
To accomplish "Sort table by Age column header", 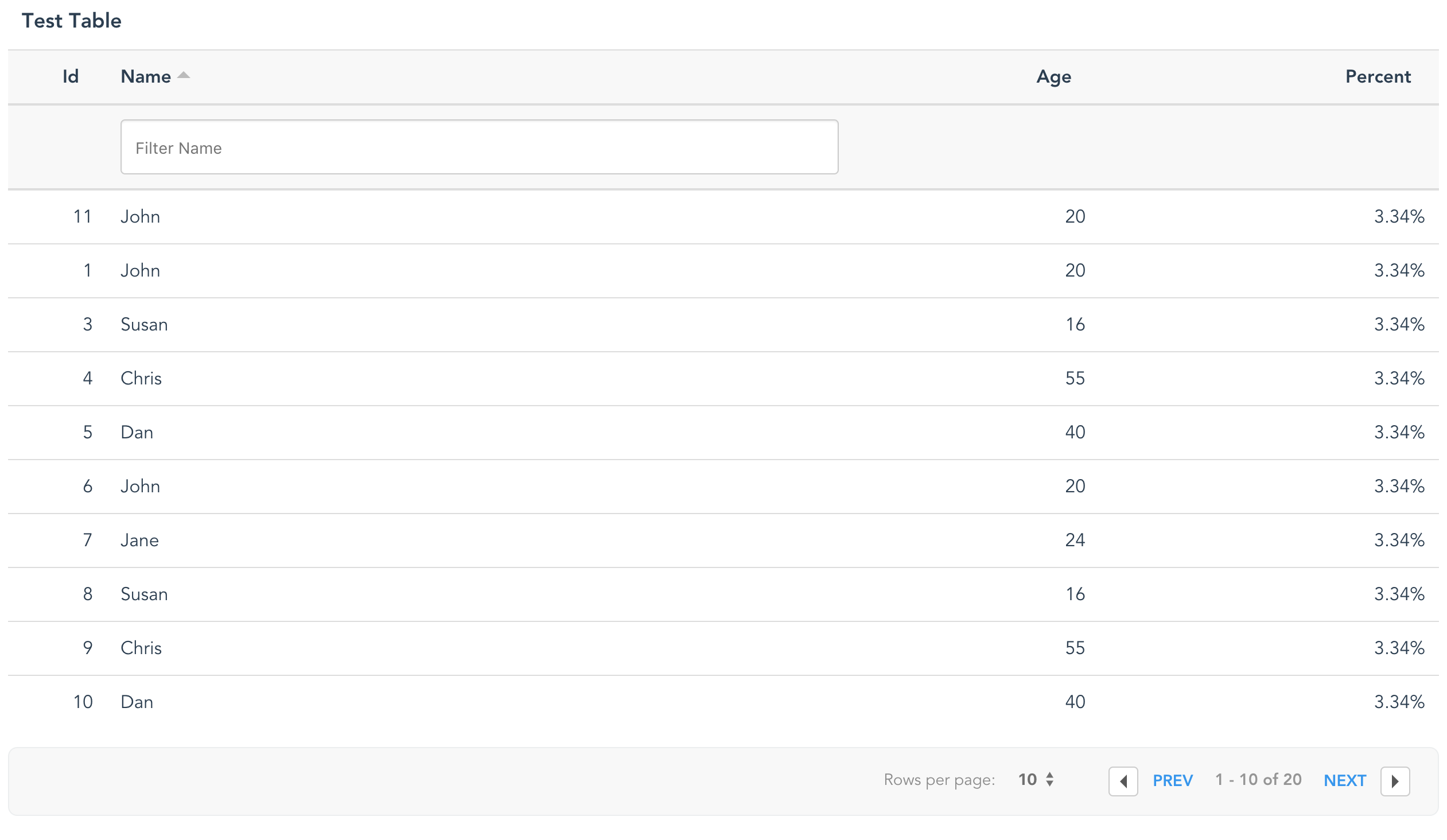I will tap(1053, 76).
